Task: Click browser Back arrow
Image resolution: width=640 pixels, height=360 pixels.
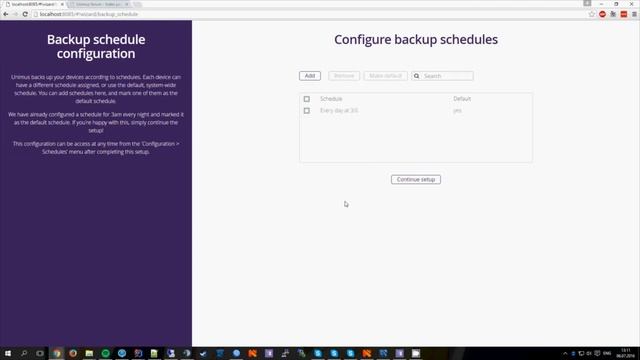Action: coord(6,14)
